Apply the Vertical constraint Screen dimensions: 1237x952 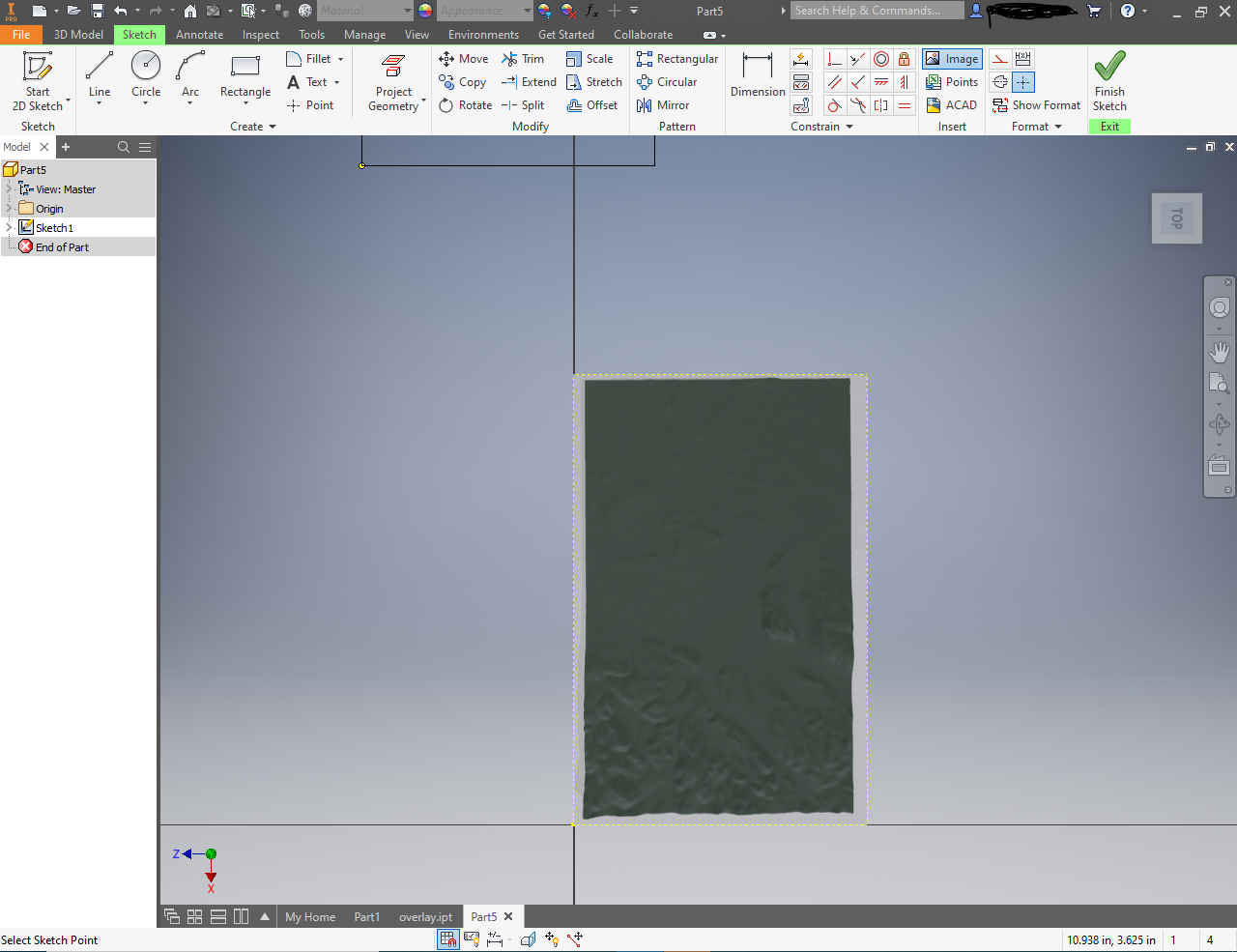point(905,82)
